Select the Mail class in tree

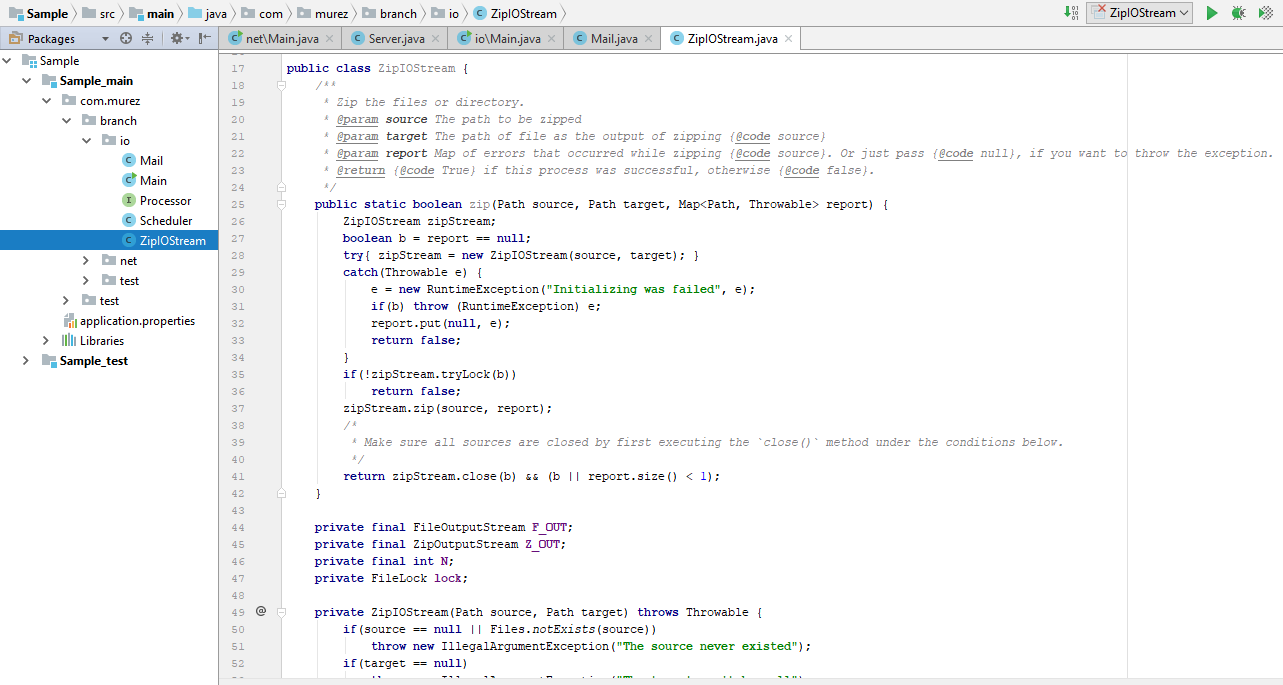pyautogui.click(x=109, y=161)
